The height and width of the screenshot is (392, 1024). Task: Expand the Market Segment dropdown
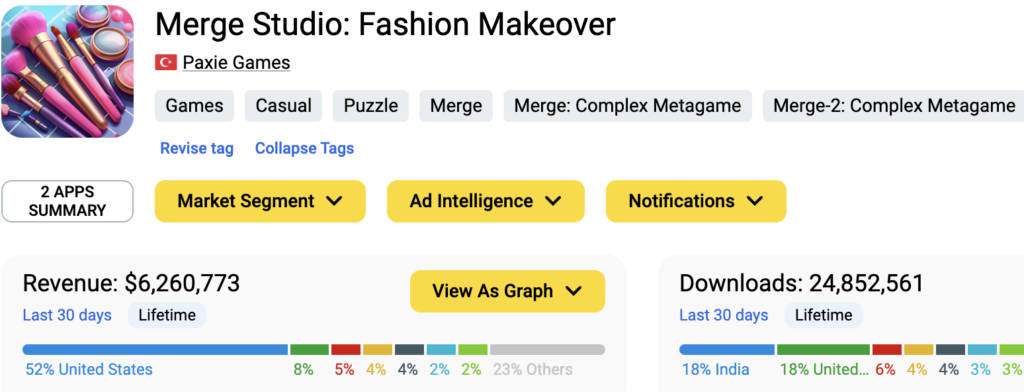tap(260, 201)
